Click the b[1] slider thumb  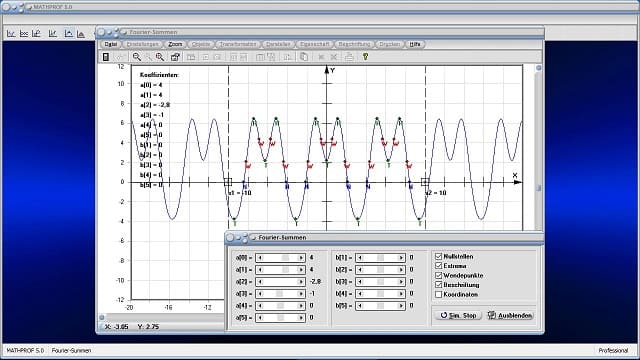coord(380,258)
